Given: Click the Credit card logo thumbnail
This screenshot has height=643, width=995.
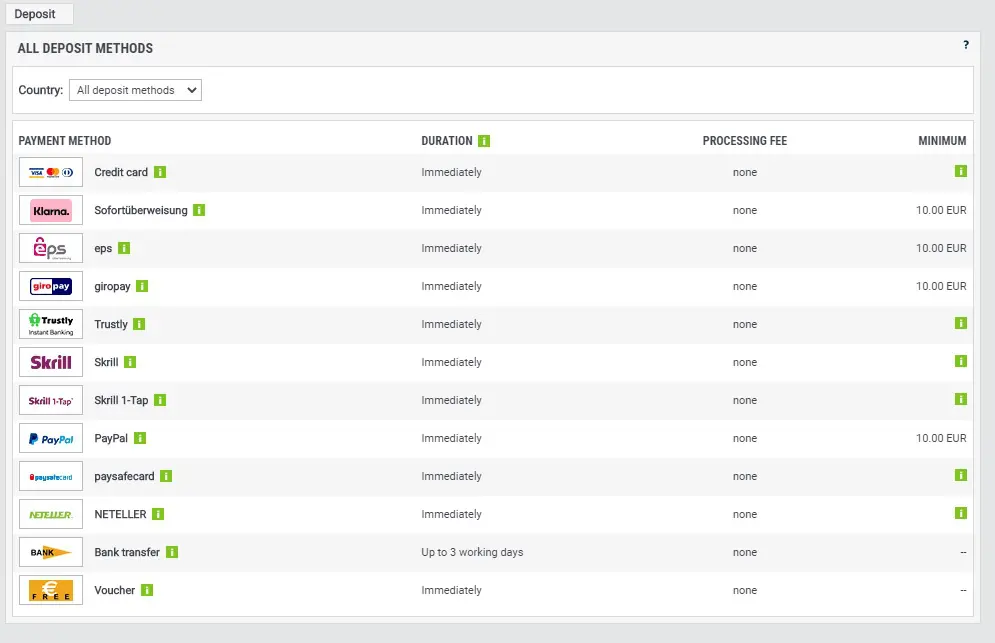Looking at the screenshot, I should (51, 172).
